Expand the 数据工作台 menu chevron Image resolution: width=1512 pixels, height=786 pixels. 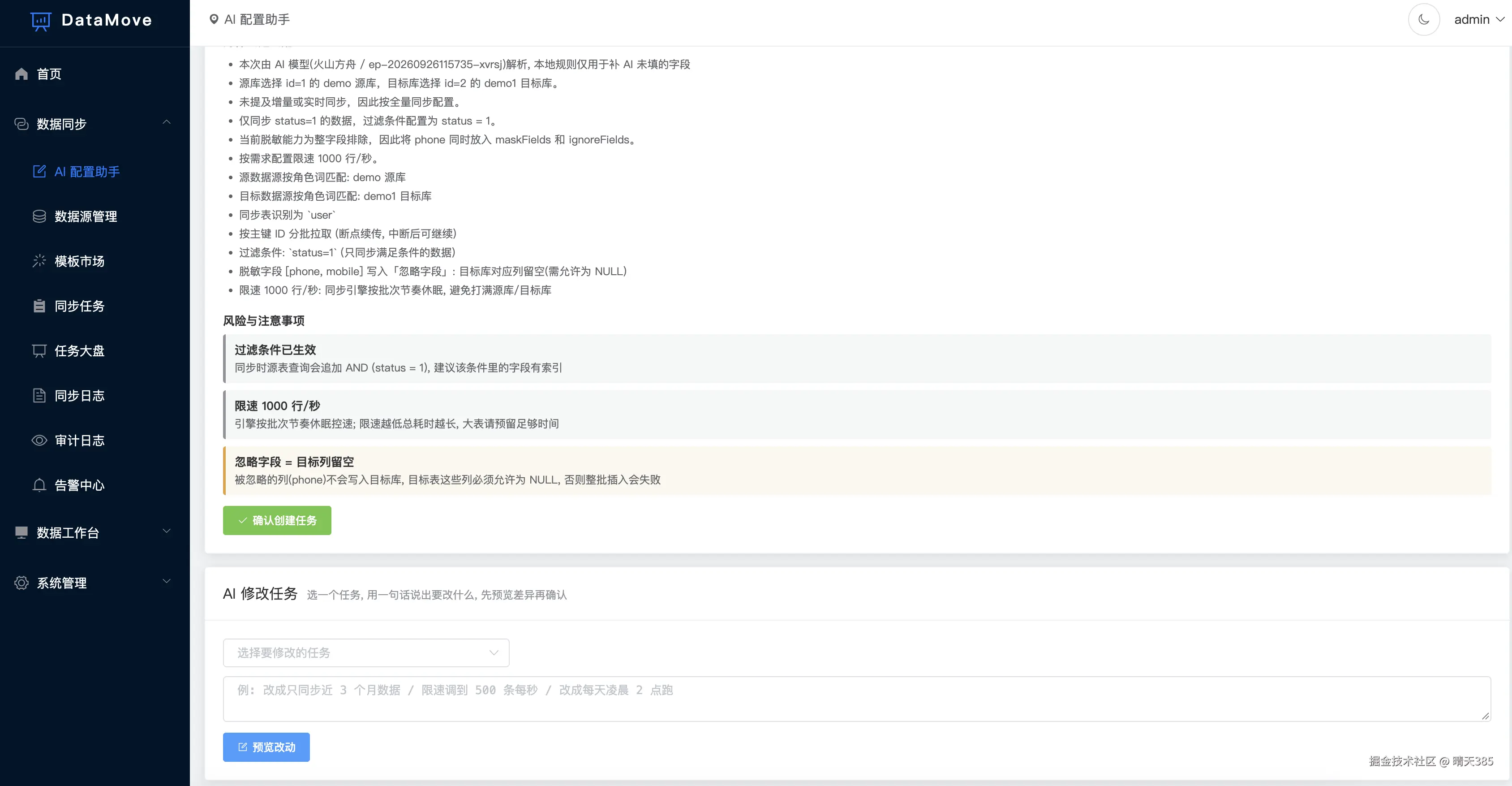click(x=167, y=531)
